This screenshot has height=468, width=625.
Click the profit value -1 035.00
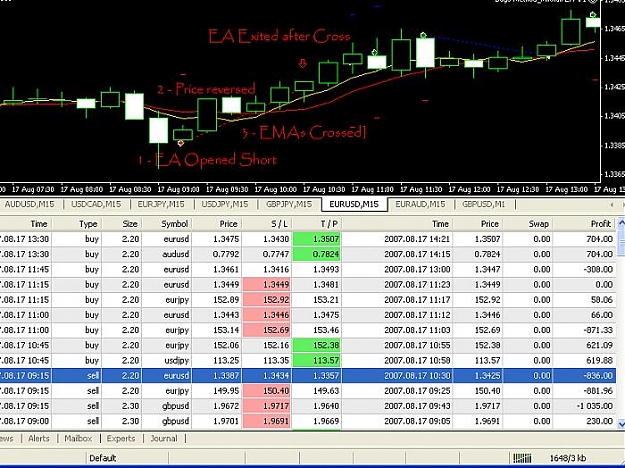595,406
